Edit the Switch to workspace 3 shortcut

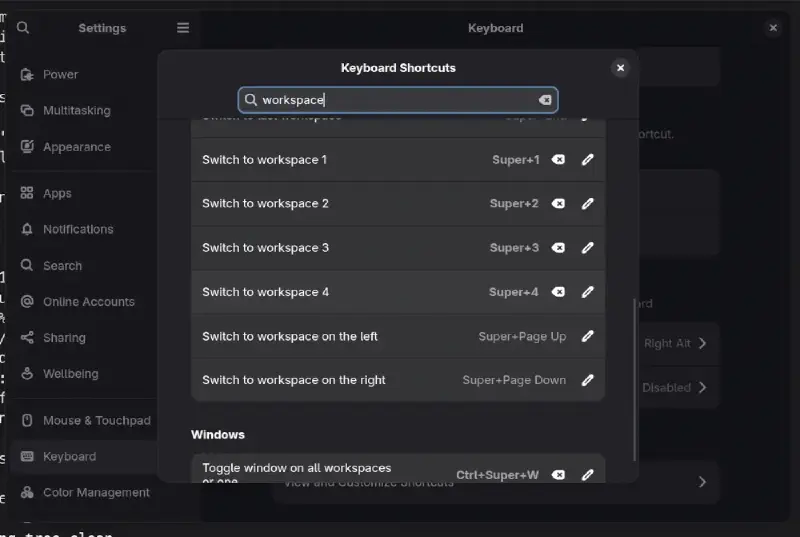(587, 248)
